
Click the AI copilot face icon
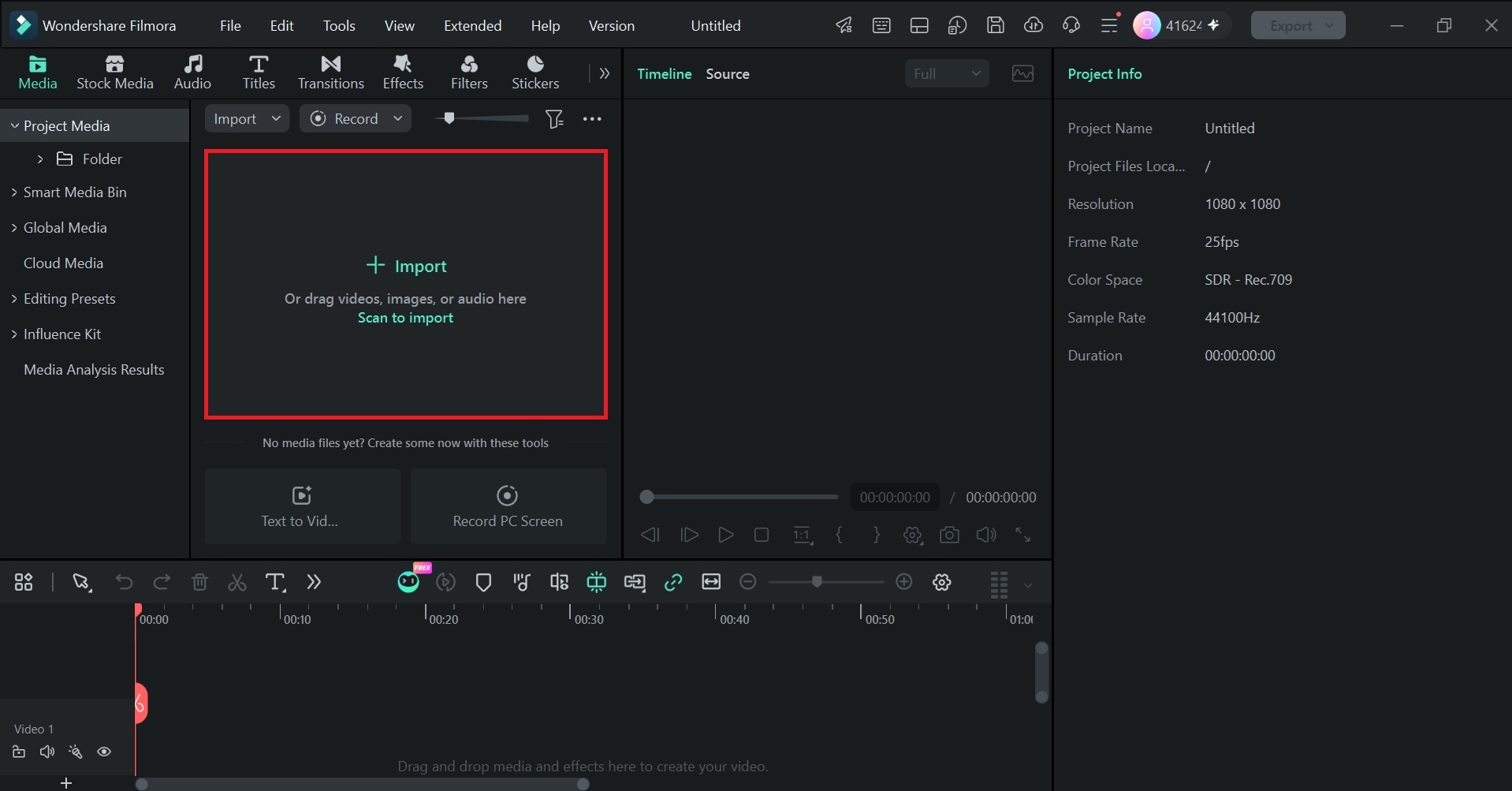[408, 581]
